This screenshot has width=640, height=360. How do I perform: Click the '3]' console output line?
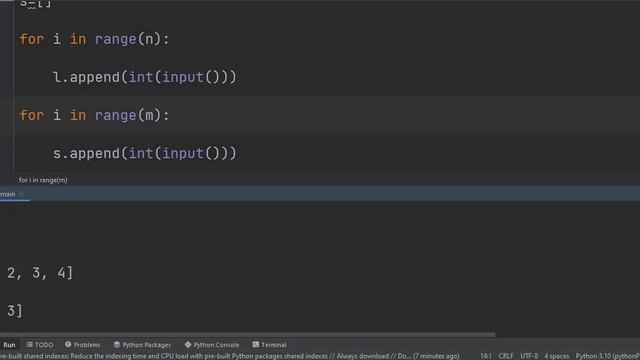point(15,311)
